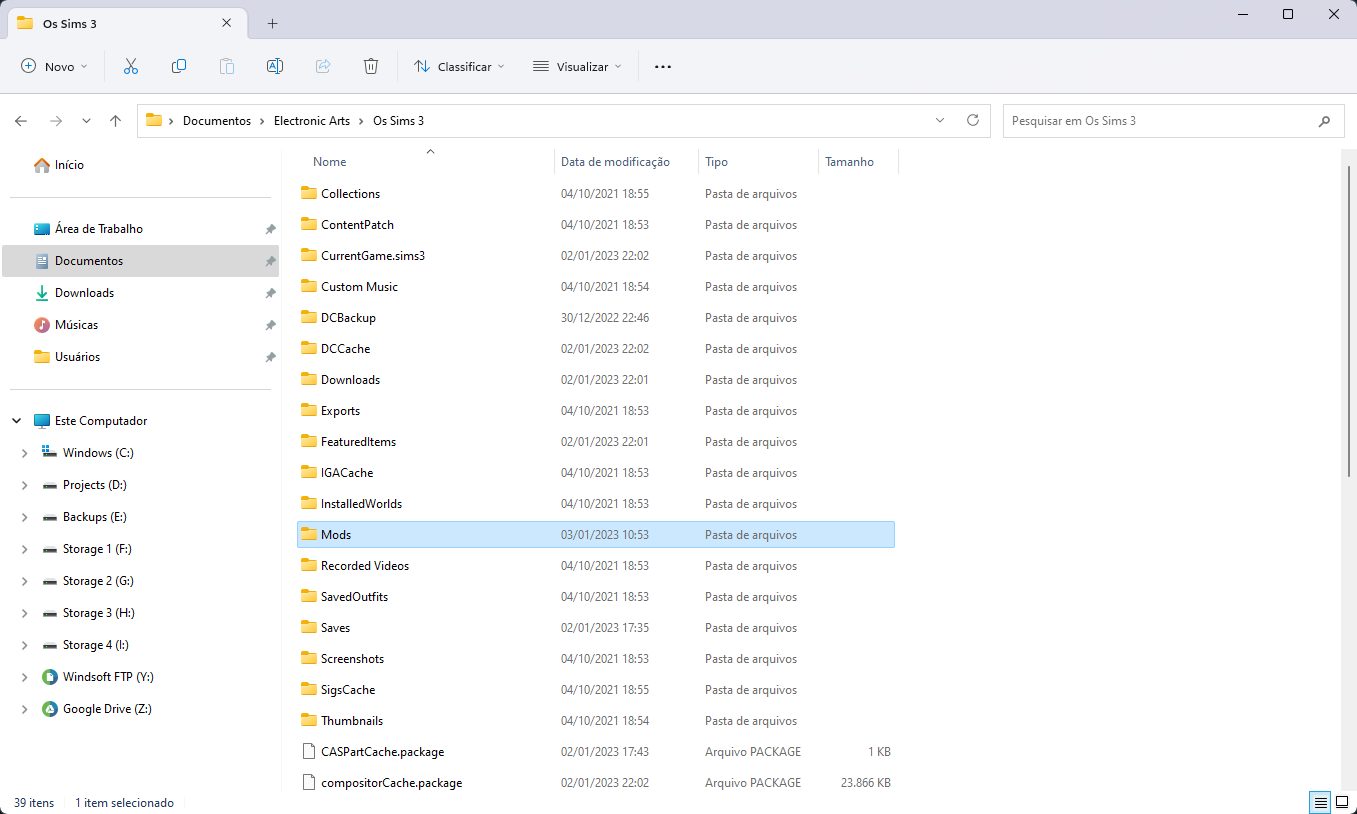Select the DCBackup folder

tap(596, 318)
